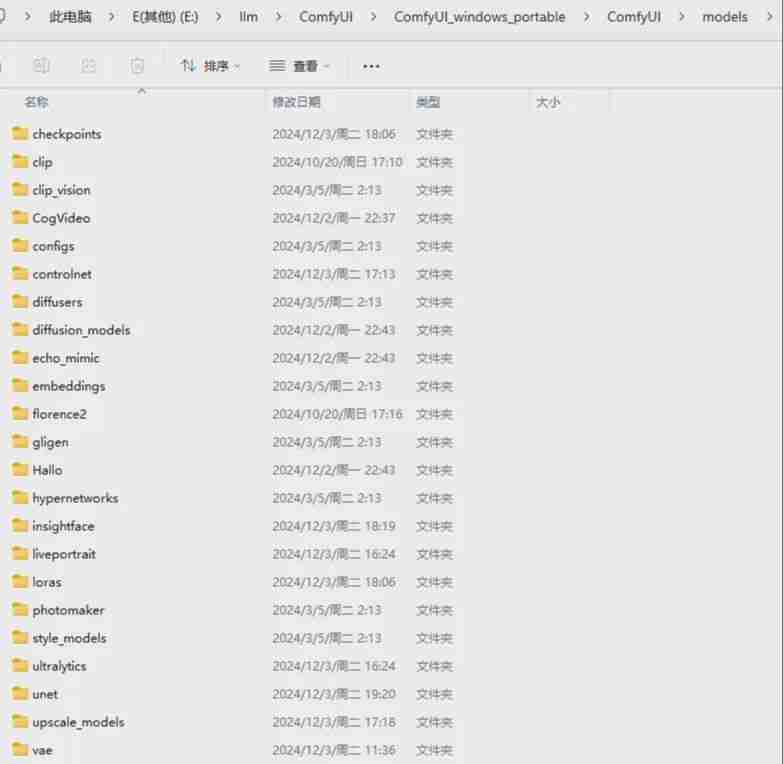Click the clip_vision folder icon
783x764 pixels.
(20, 189)
